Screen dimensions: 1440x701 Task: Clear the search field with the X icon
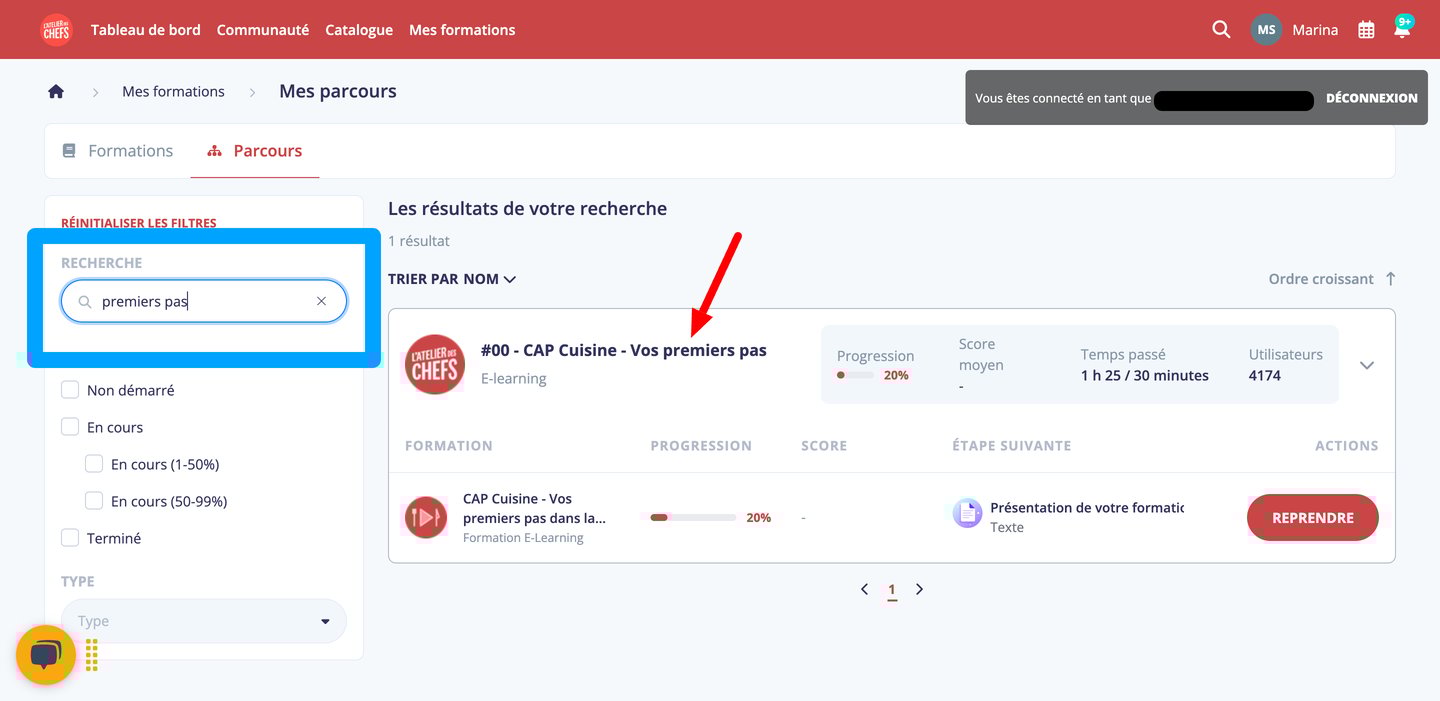coord(321,300)
